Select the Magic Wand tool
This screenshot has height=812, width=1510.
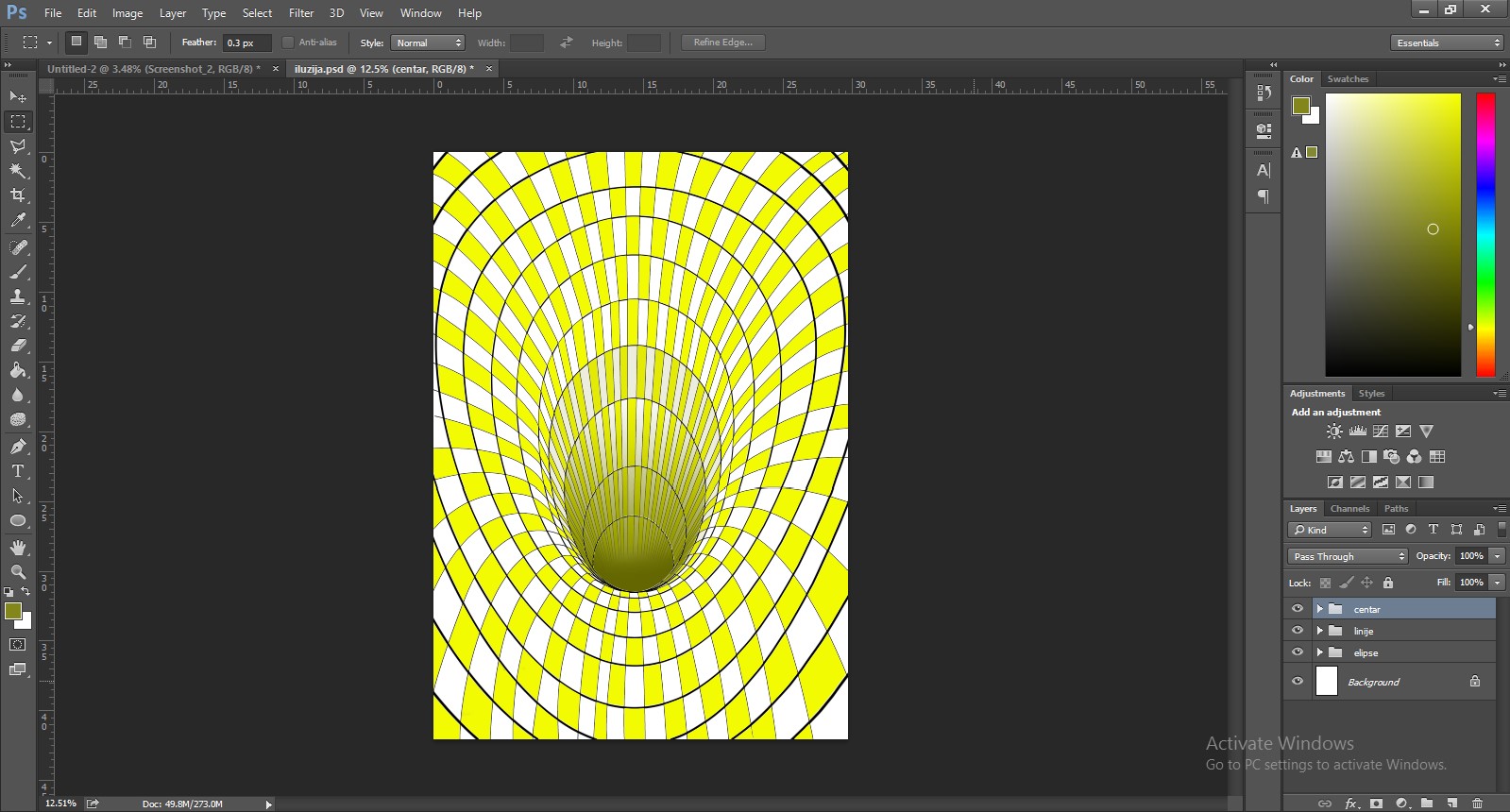pyautogui.click(x=18, y=171)
